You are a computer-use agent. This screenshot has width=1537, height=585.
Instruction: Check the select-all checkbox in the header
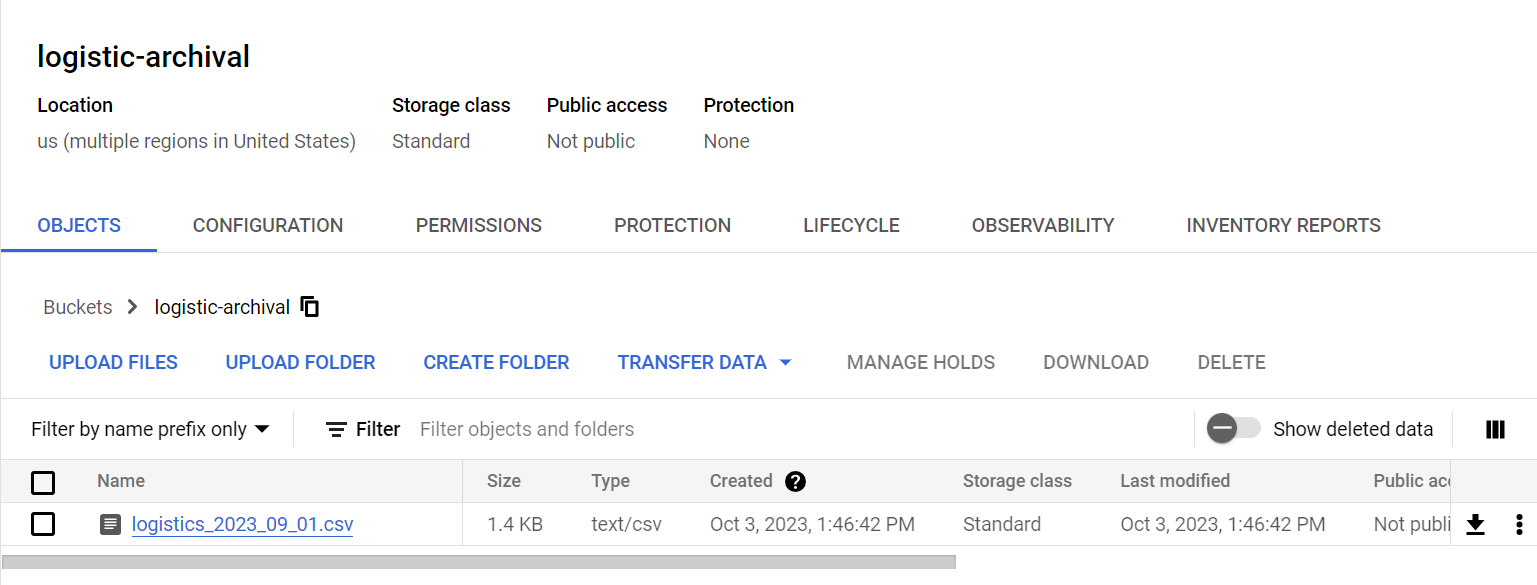tap(43, 482)
